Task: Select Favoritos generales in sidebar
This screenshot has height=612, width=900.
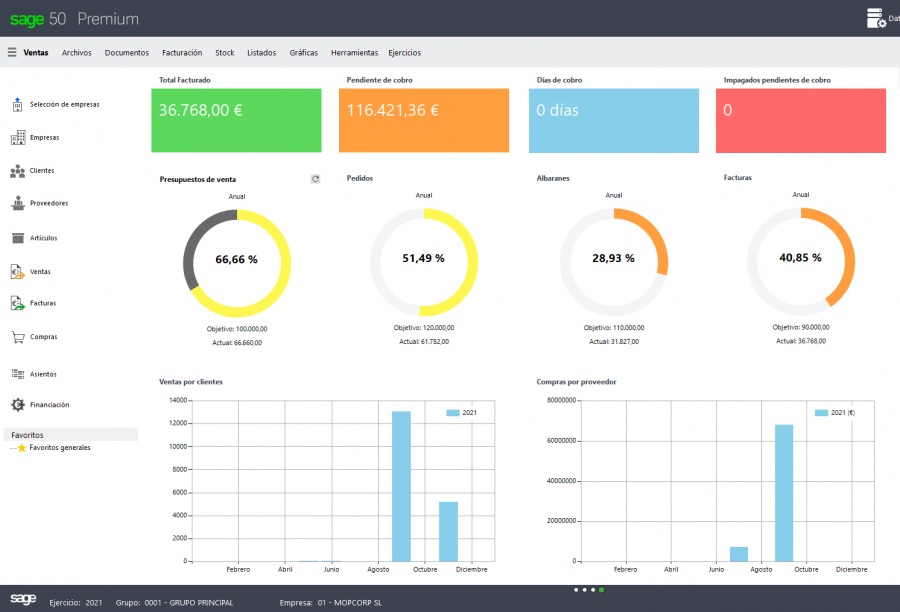Action: tap(57, 447)
